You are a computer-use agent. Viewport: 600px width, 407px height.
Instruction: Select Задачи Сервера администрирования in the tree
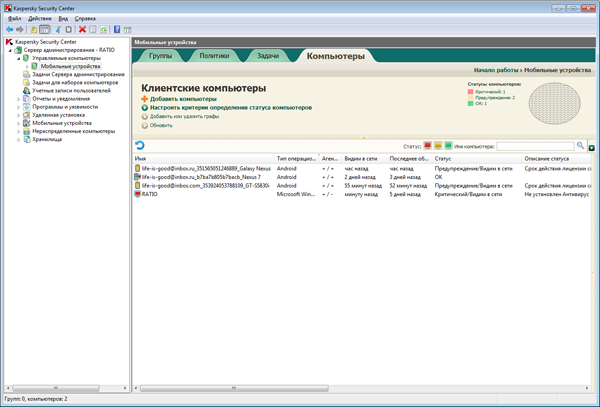[x=78, y=74]
